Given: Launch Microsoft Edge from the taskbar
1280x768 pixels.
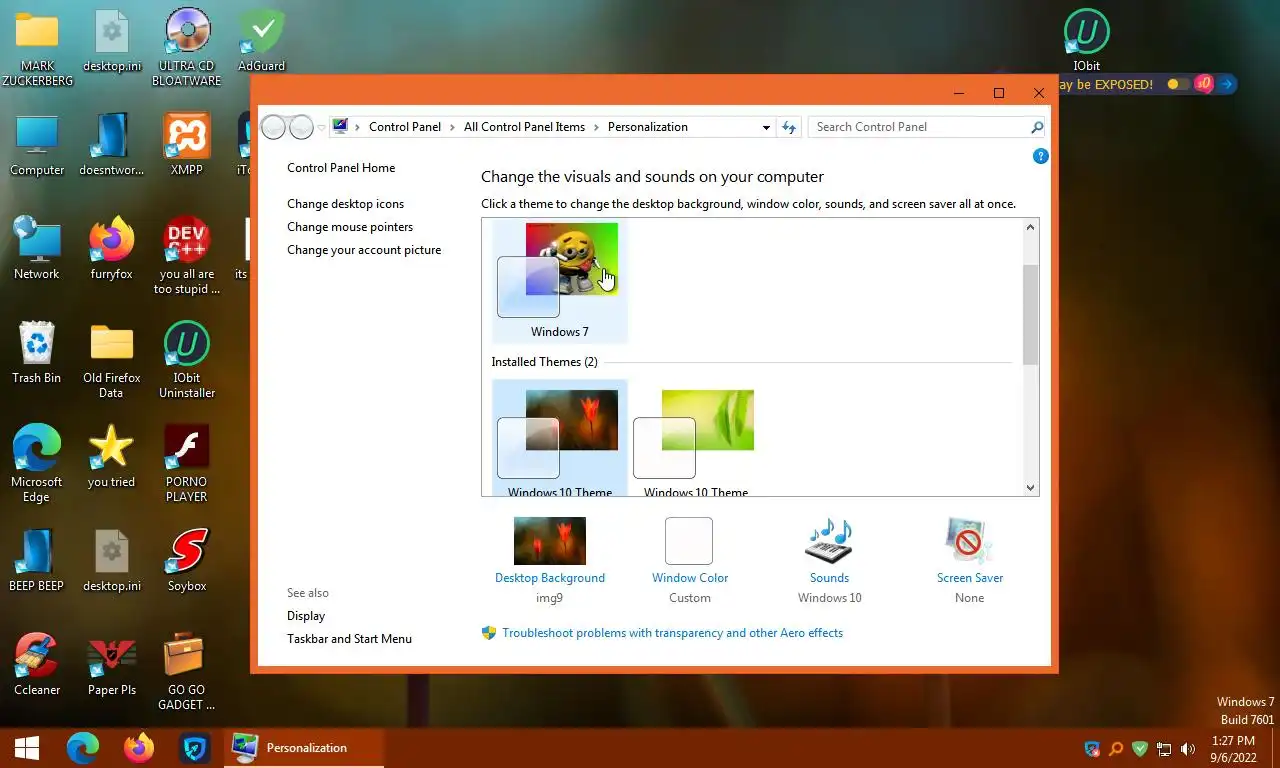Looking at the screenshot, I should (x=83, y=748).
